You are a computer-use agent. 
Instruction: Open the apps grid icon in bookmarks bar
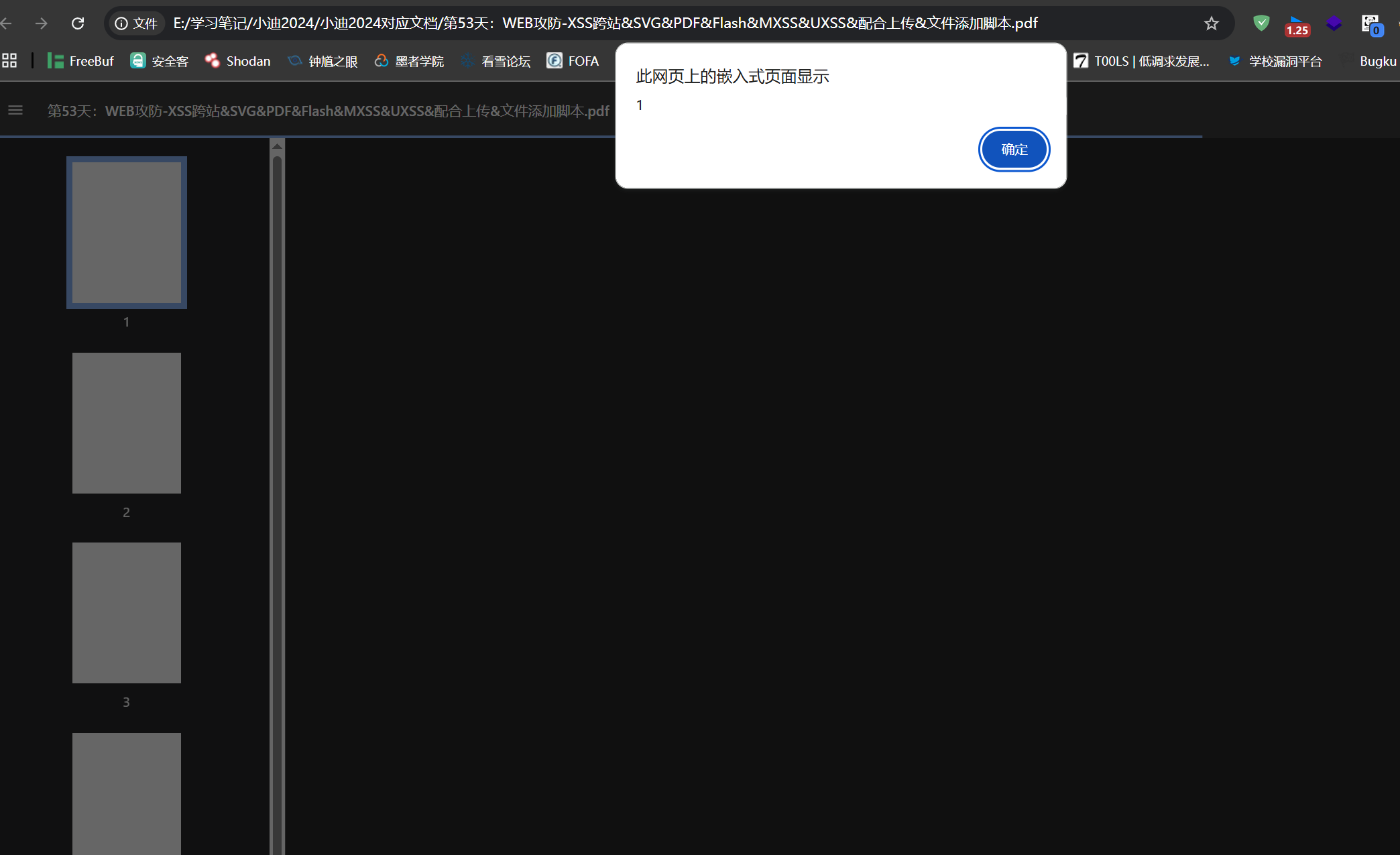tap(9, 61)
